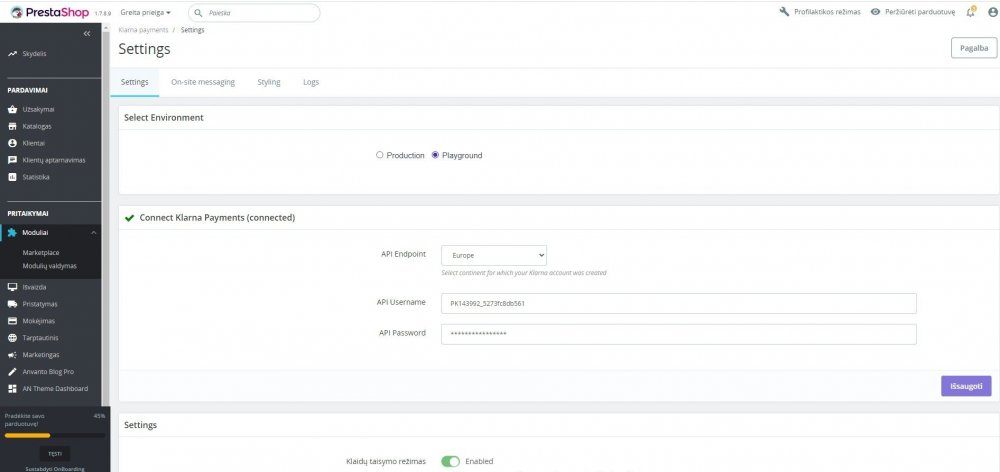This screenshot has width=1000, height=472.
Task: Click the onboarding progress bar
Action: click(x=55, y=435)
